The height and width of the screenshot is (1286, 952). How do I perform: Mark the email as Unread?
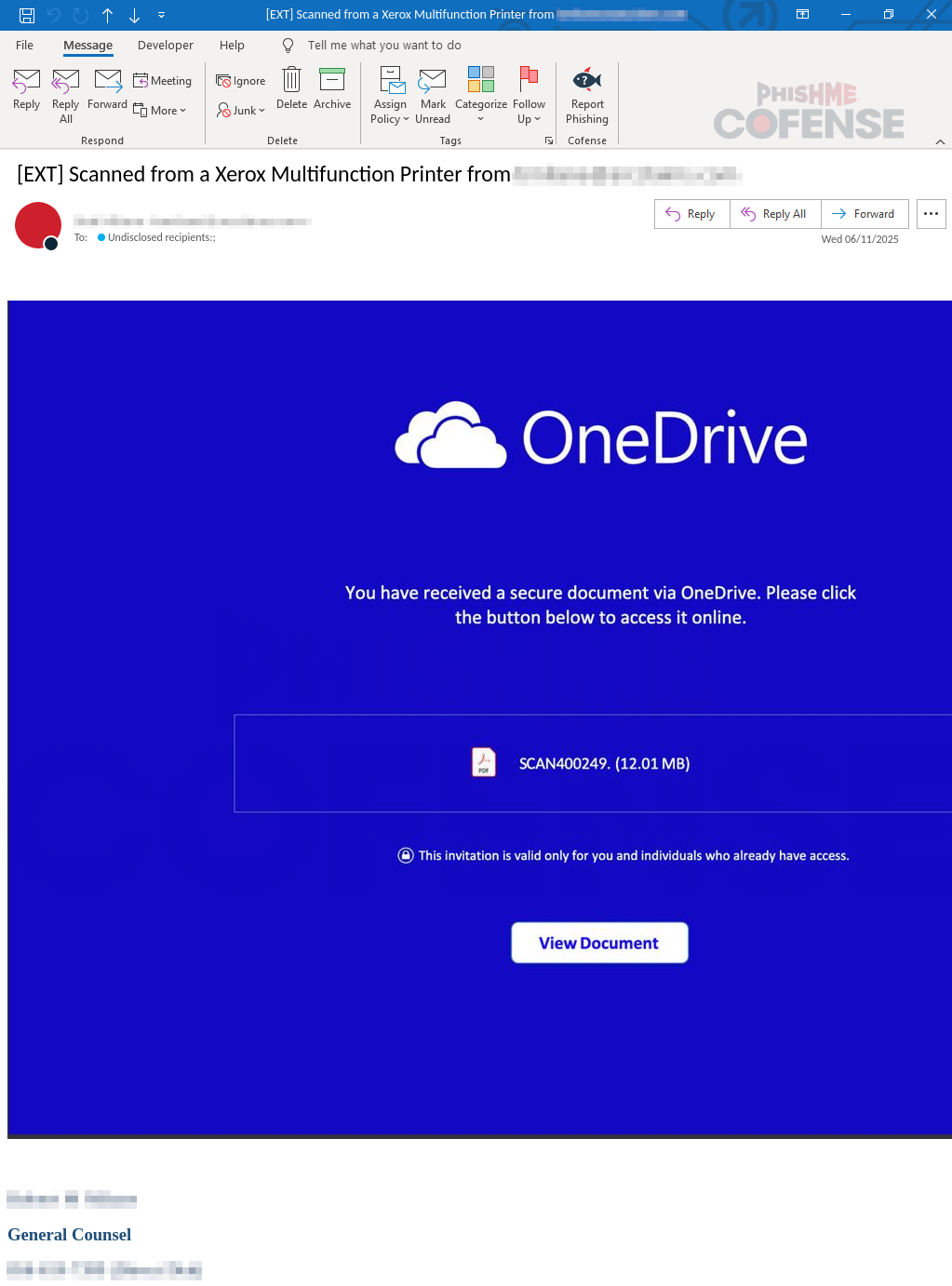(432, 95)
